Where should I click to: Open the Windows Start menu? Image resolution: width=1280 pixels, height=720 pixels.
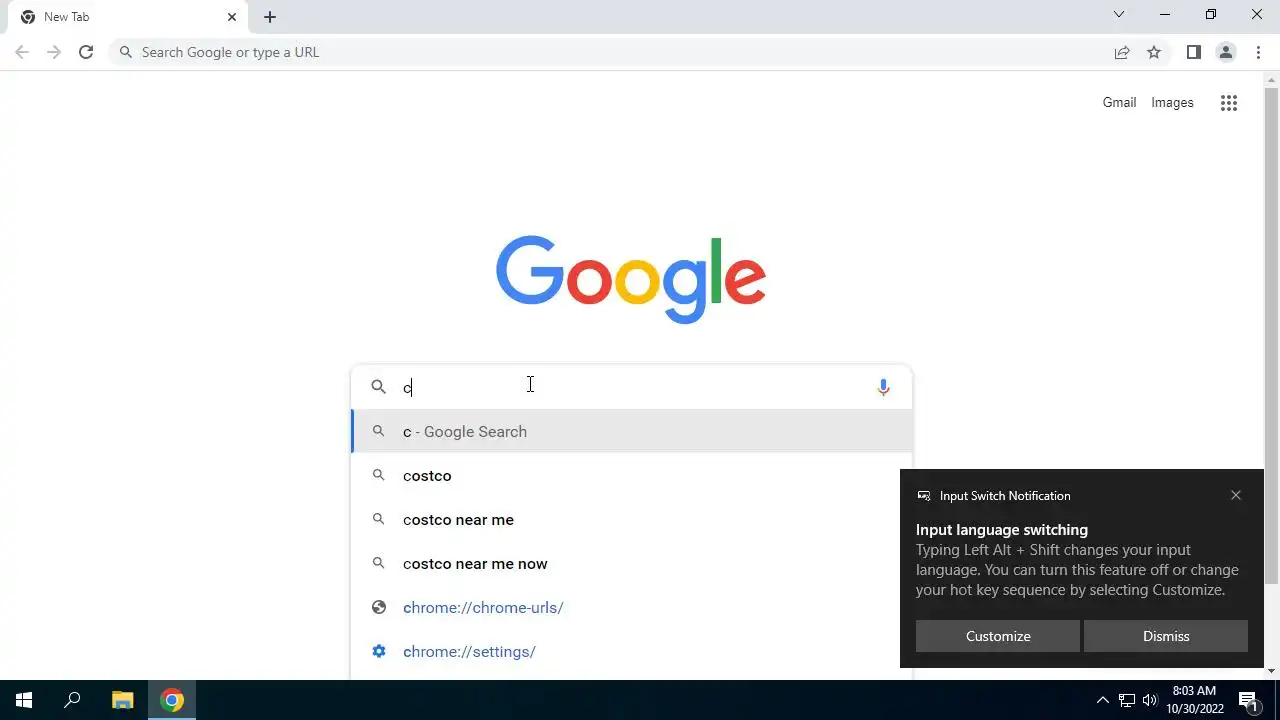[24, 700]
